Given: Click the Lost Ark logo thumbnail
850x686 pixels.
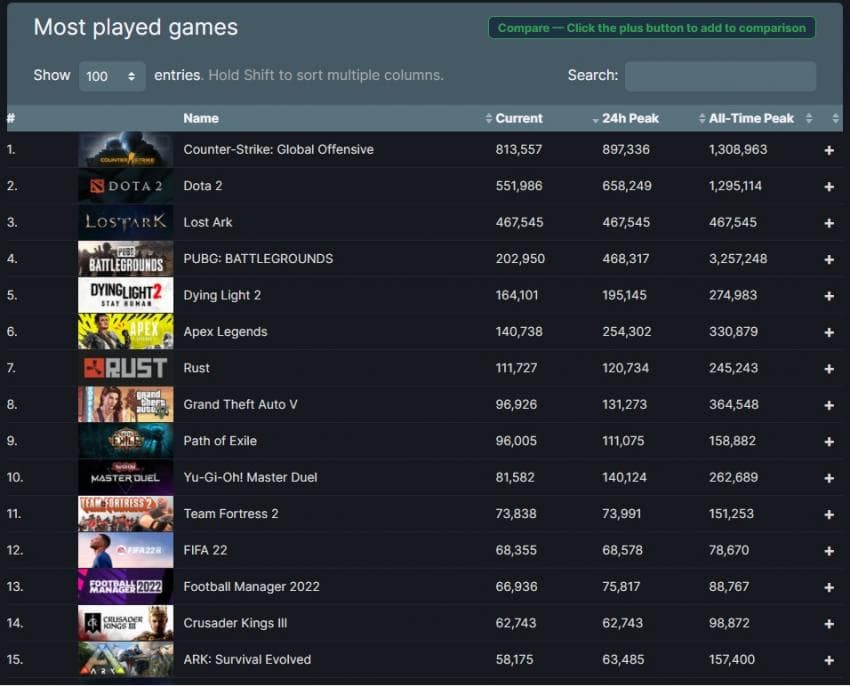Looking at the screenshot, I should [126, 222].
